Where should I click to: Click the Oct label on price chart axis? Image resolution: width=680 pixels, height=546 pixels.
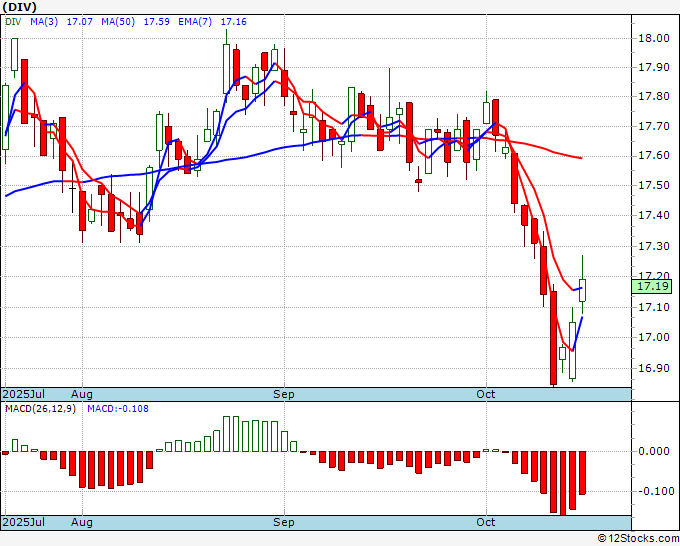coord(486,394)
